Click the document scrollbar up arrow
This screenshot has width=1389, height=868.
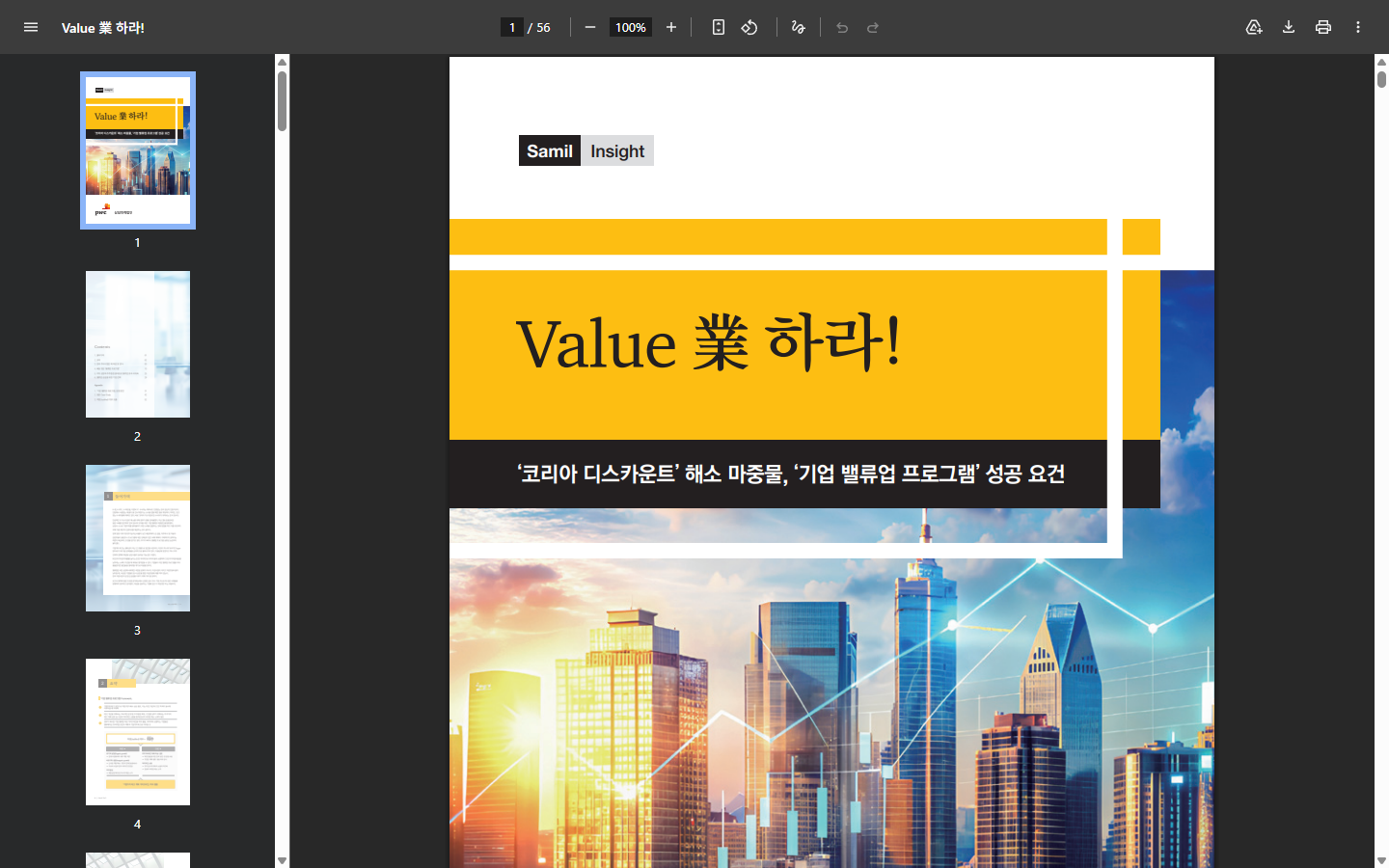pyautogui.click(x=1381, y=62)
